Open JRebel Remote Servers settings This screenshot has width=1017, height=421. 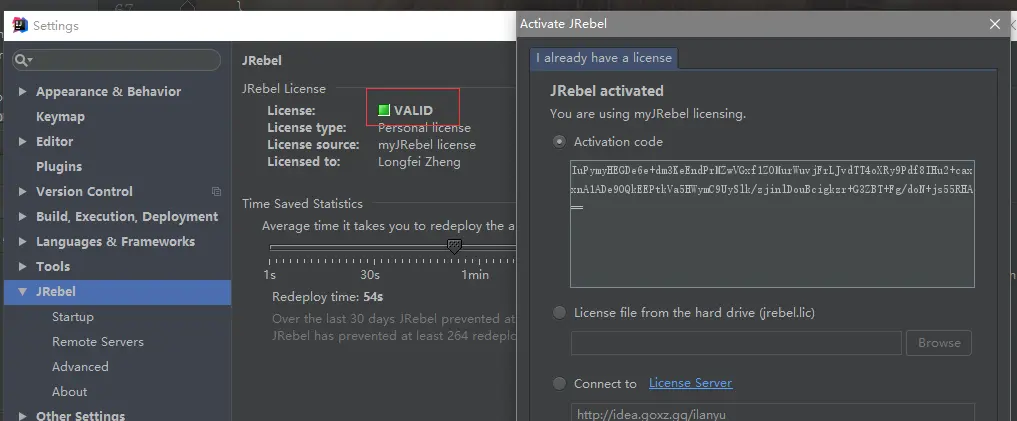point(98,342)
